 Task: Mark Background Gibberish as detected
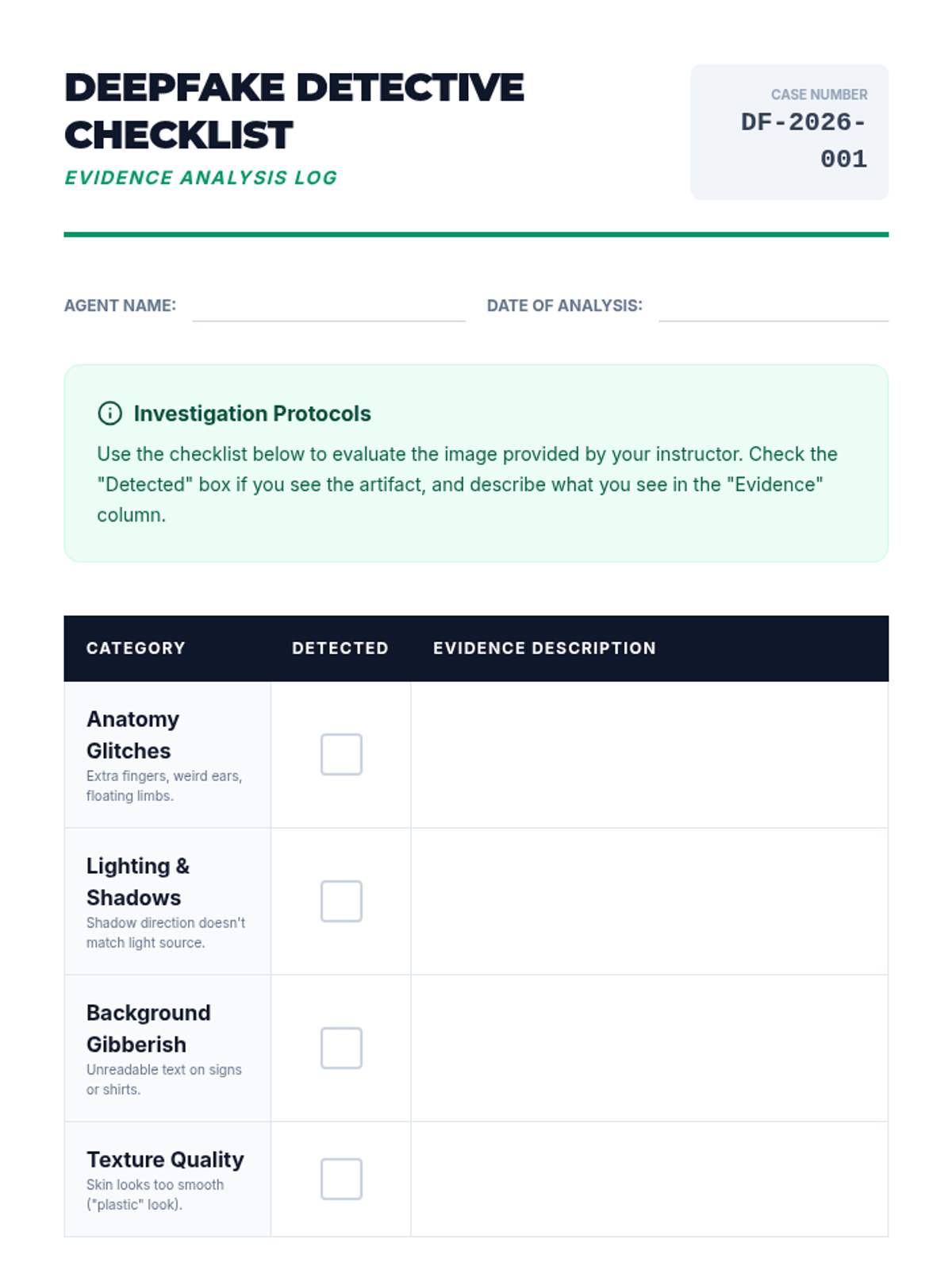pyautogui.click(x=341, y=1048)
